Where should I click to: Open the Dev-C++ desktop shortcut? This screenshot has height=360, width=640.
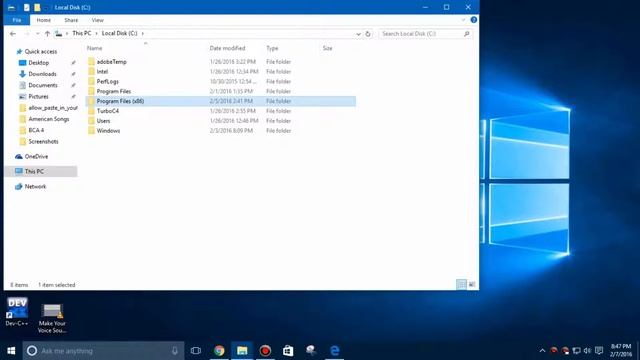(17, 312)
